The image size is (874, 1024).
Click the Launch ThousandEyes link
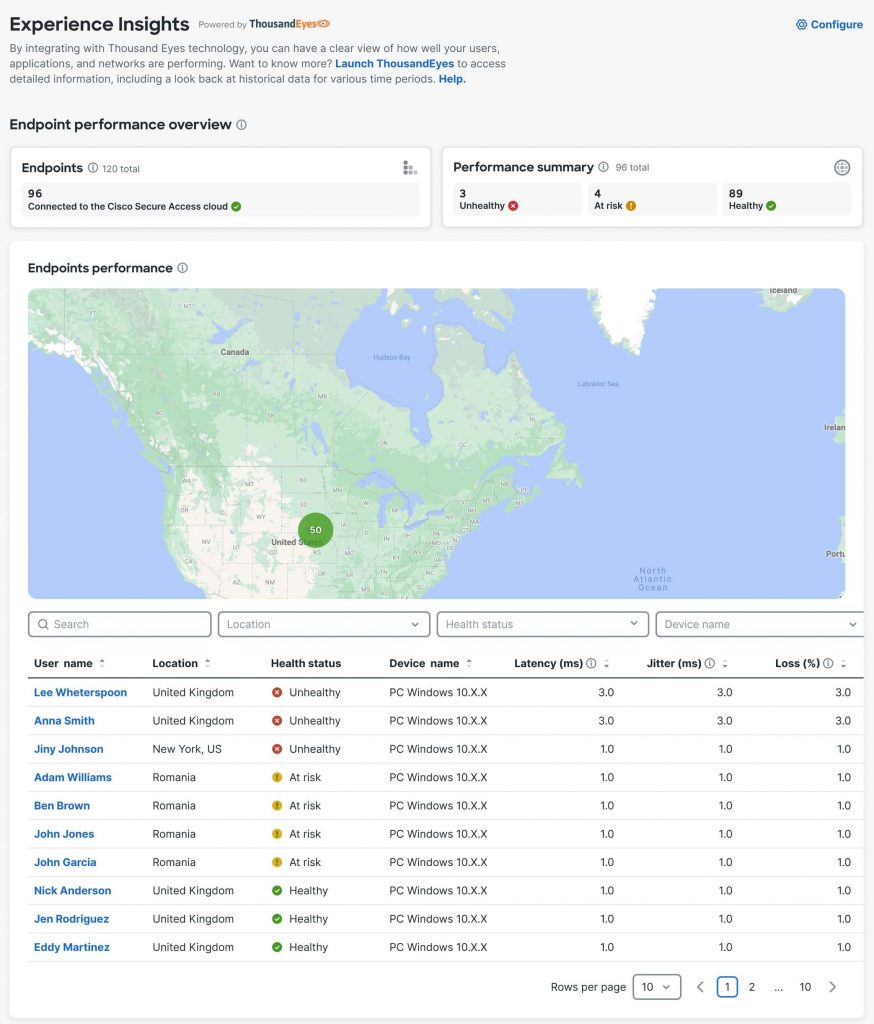394,64
